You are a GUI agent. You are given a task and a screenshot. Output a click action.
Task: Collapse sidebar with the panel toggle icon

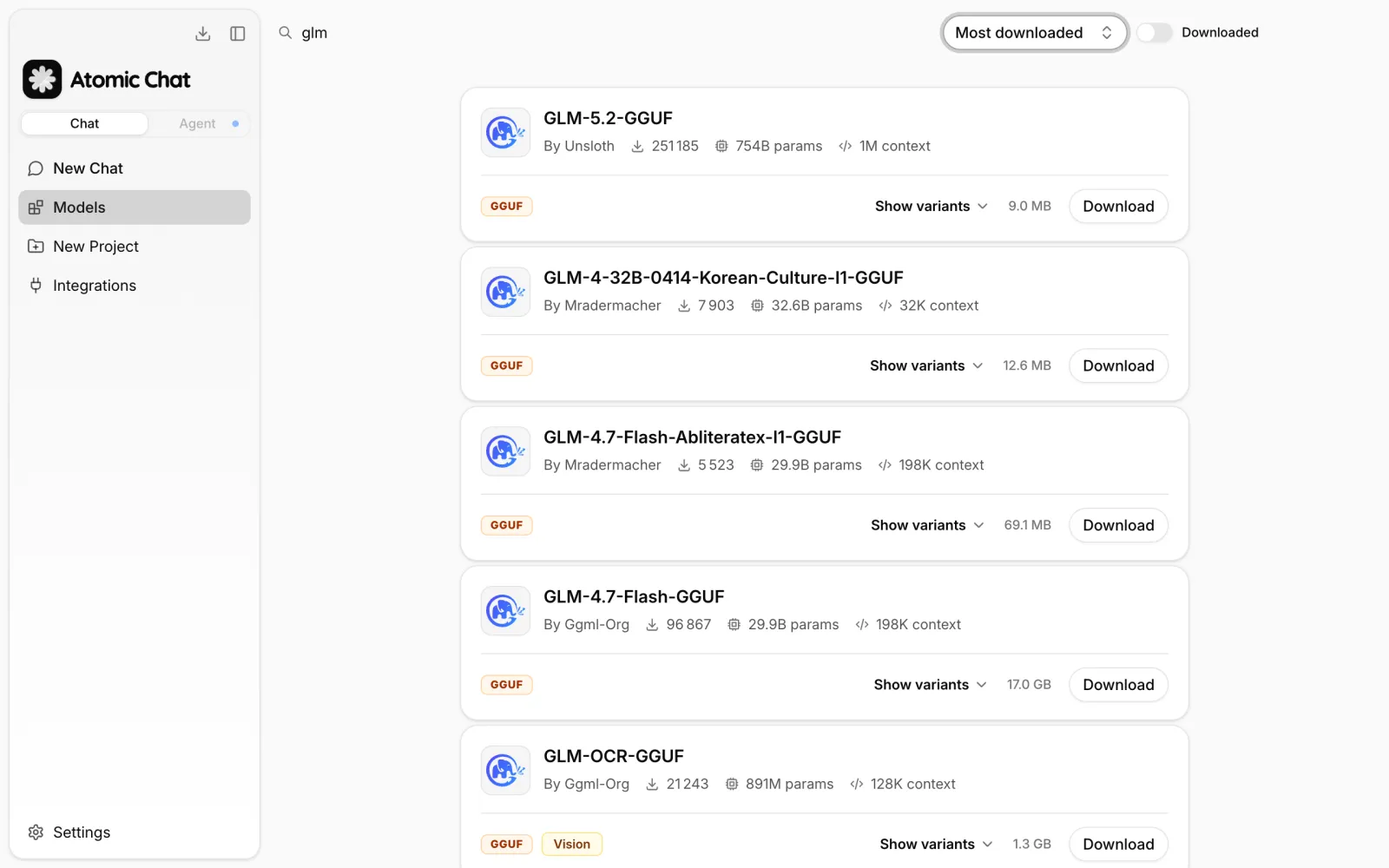coord(237,34)
